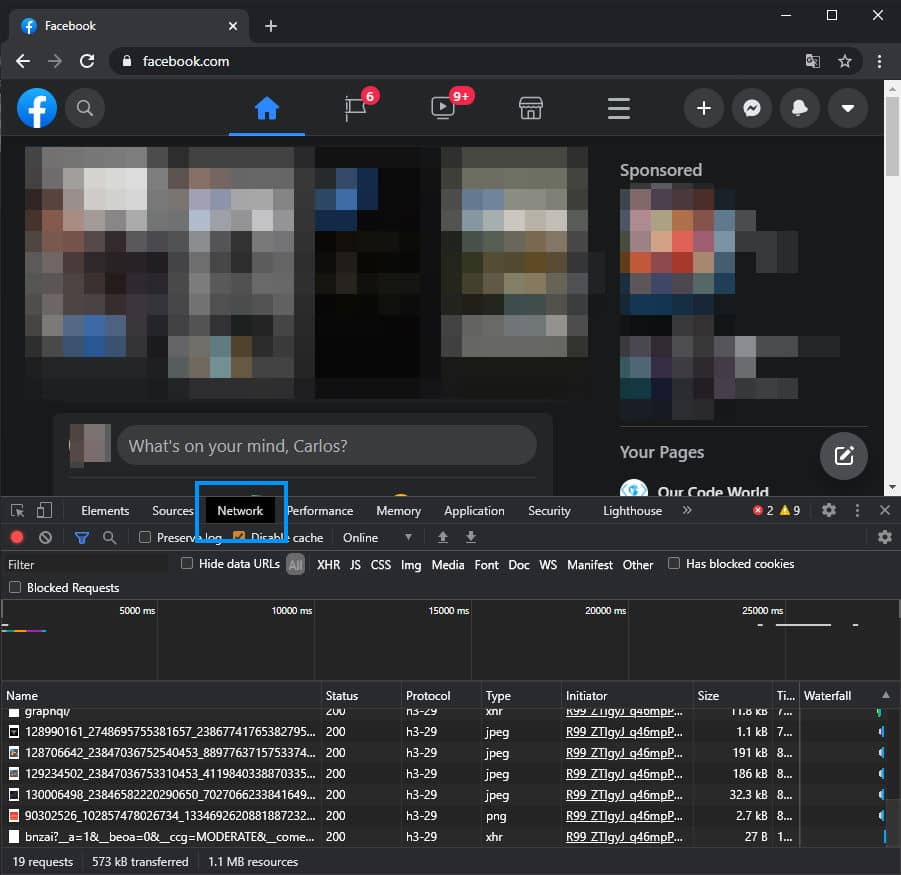The image size is (901, 875).
Task: Check the Hide data URLs box
Action: click(185, 564)
